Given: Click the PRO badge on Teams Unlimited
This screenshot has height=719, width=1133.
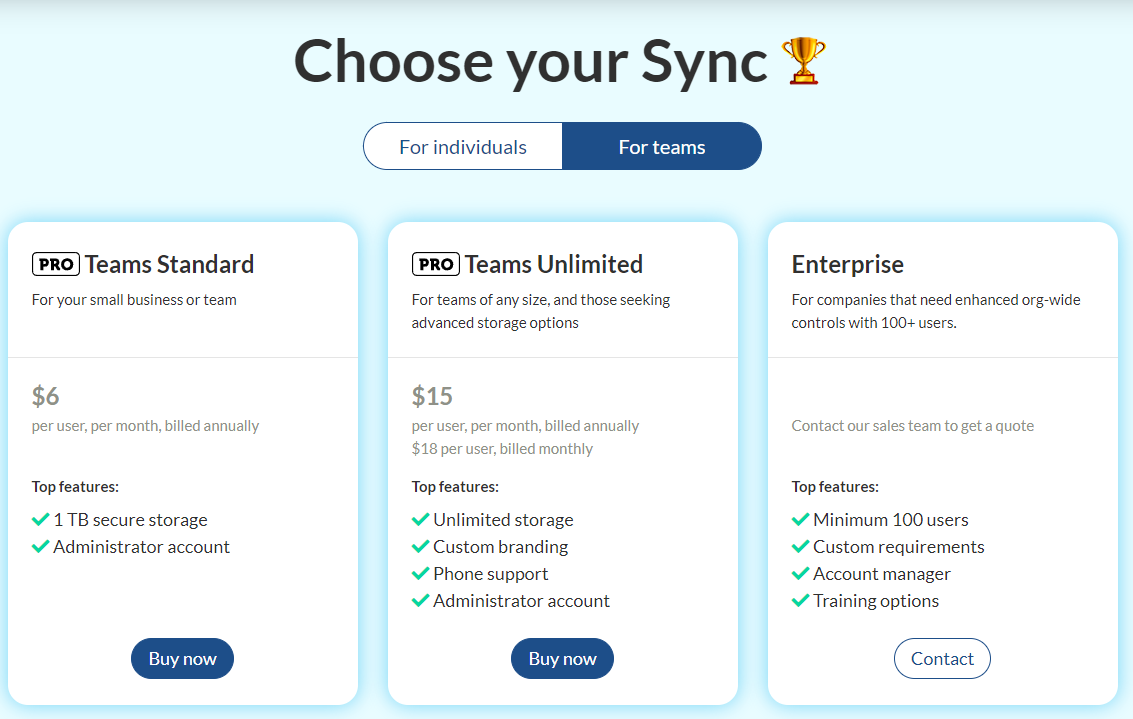Looking at the screenshot, I should (436, 264).
